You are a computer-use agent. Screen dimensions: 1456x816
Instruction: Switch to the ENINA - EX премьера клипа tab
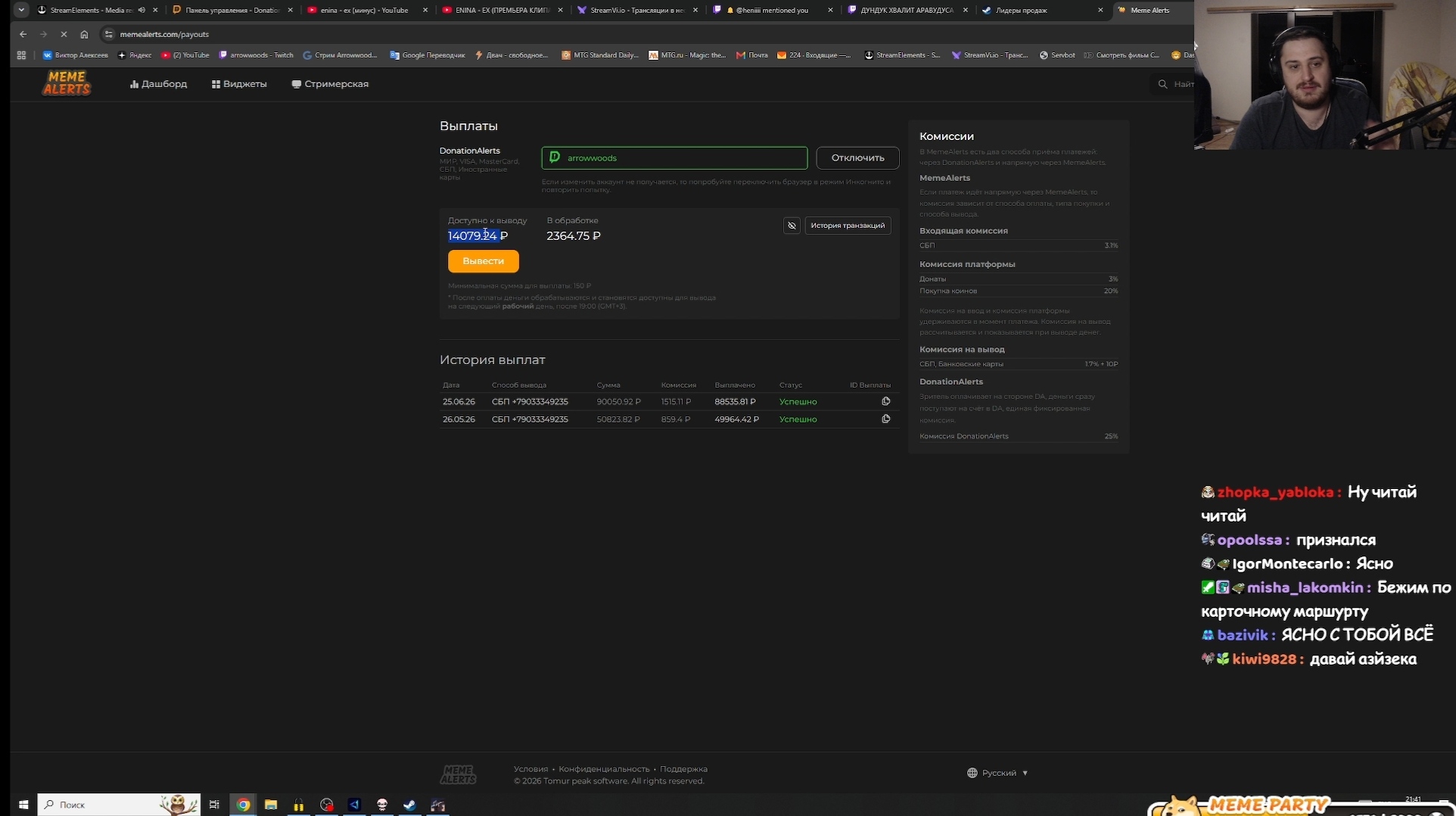pyautogui.click(x=502, y=10)
